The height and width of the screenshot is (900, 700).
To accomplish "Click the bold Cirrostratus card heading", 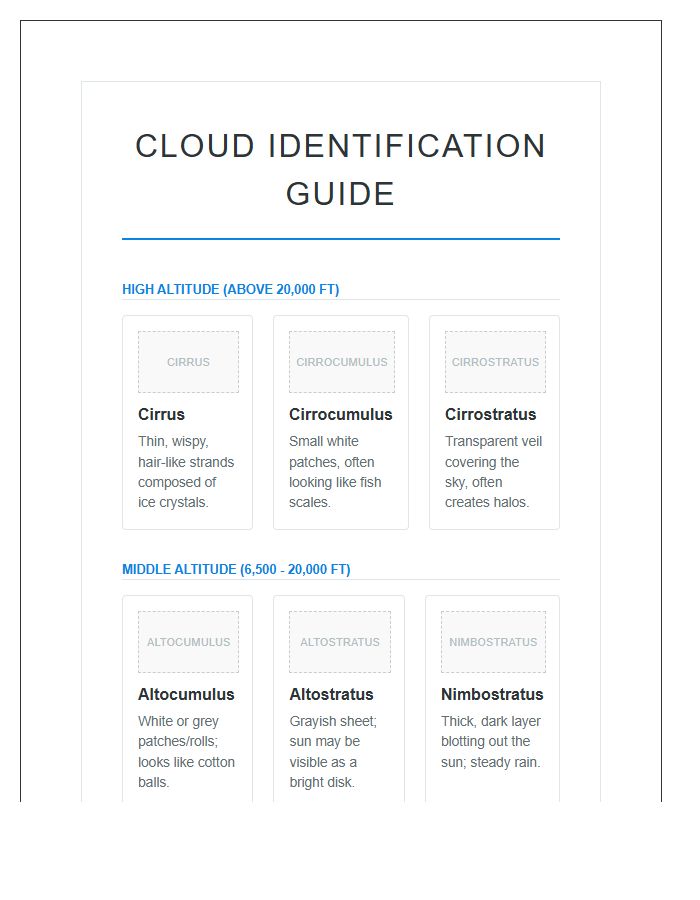I will [491, 414].
